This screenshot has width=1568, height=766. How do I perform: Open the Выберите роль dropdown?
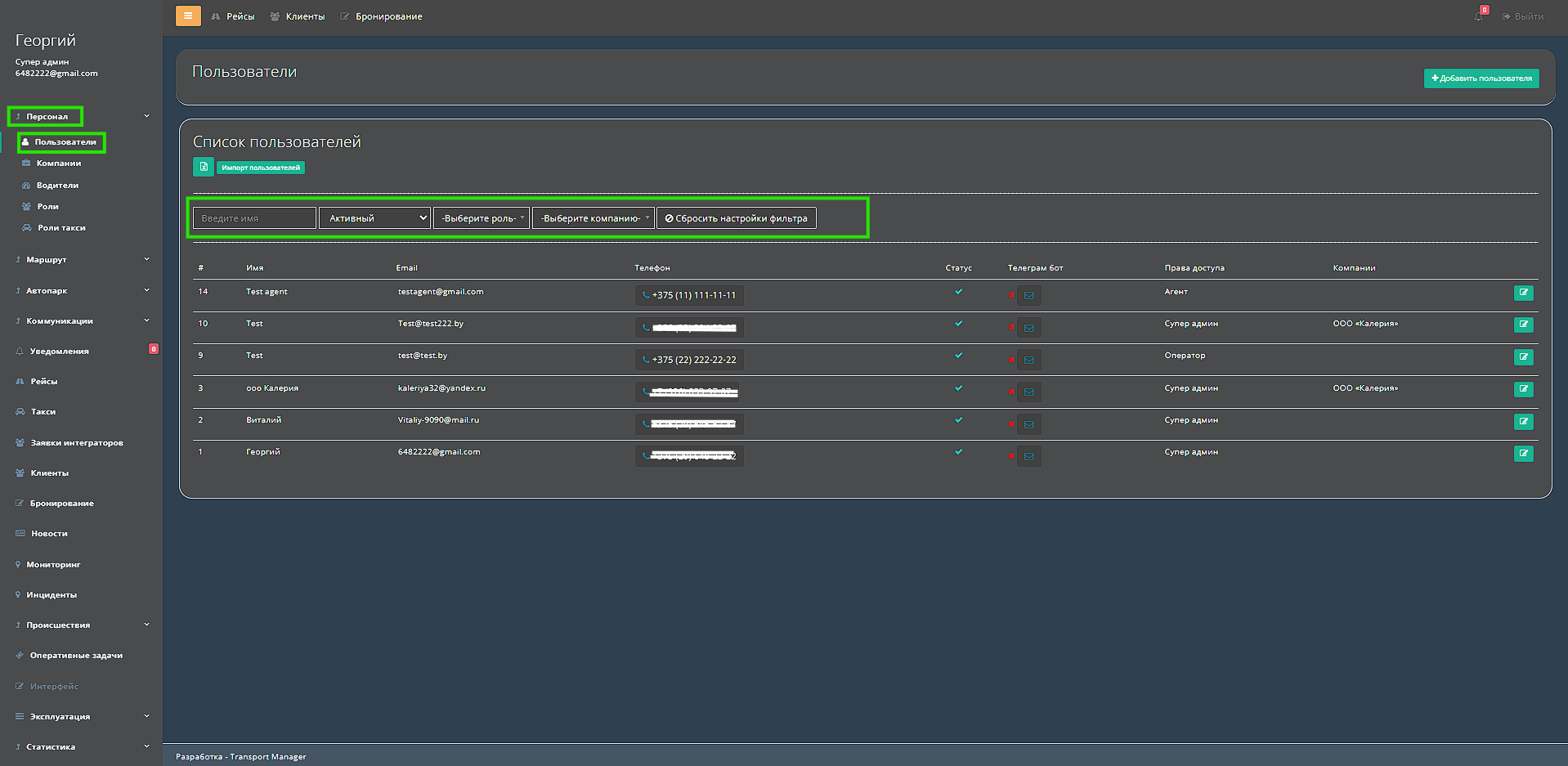482,218
